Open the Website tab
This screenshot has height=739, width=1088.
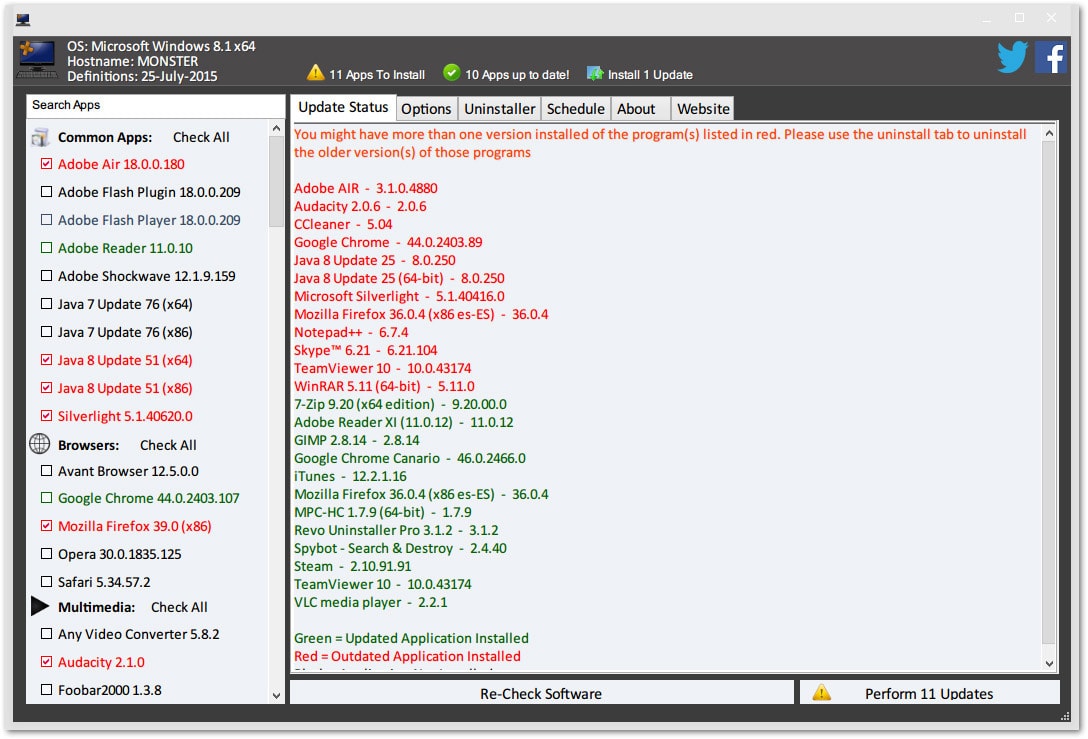703,109
